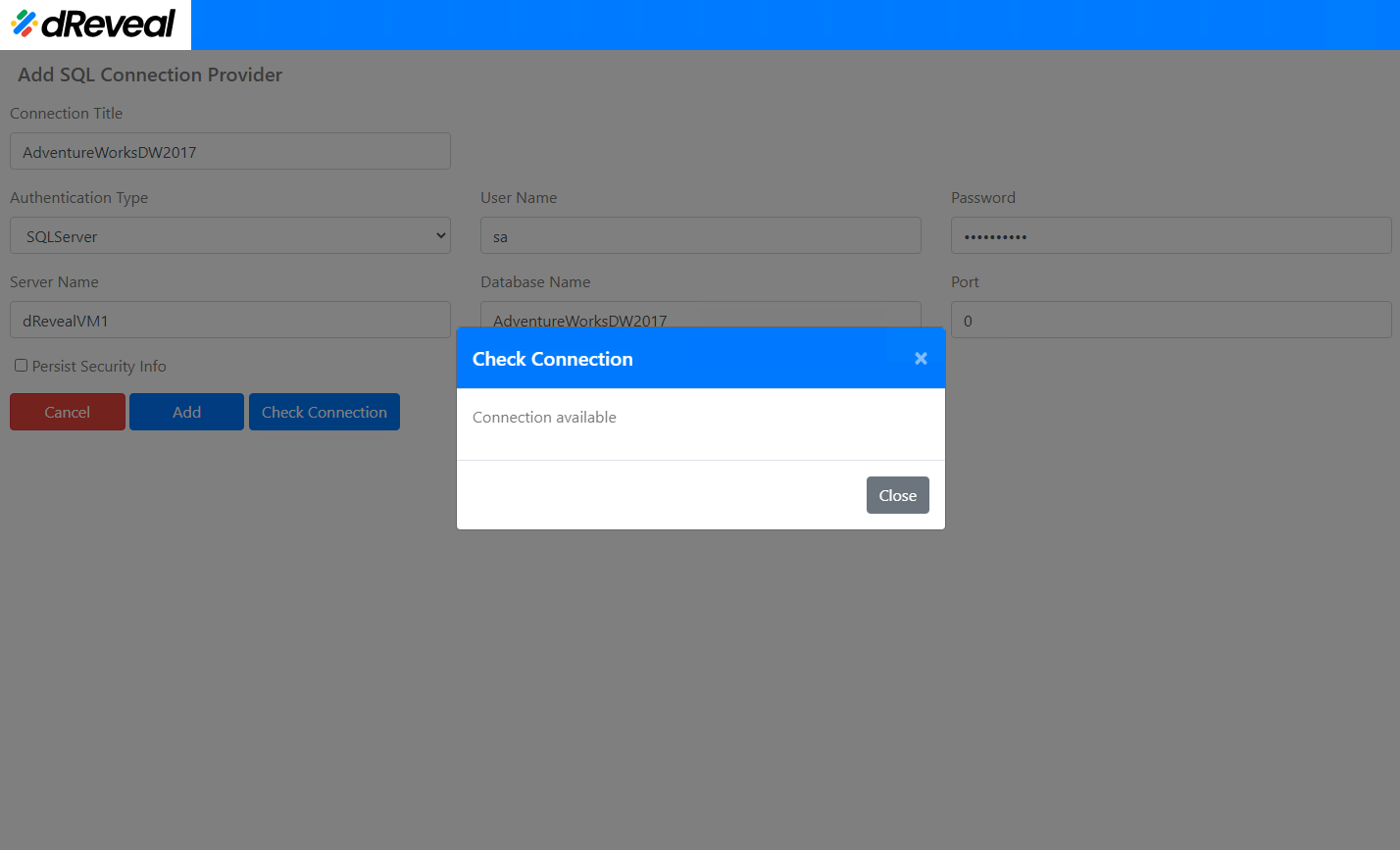Viewport: 1400px width, 850px height.
Task: Click the Persist Security Info label
Action: pyautogui.click(x=98, y=366)
